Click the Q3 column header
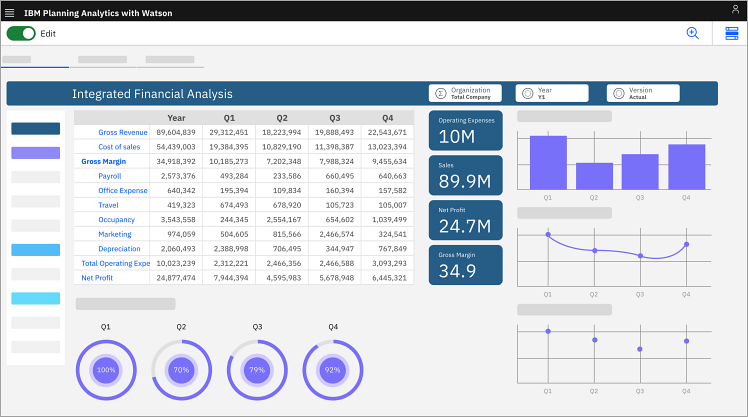Image resolution: width=748 pixels, height=417 pixels. click(x=334, y=117)
